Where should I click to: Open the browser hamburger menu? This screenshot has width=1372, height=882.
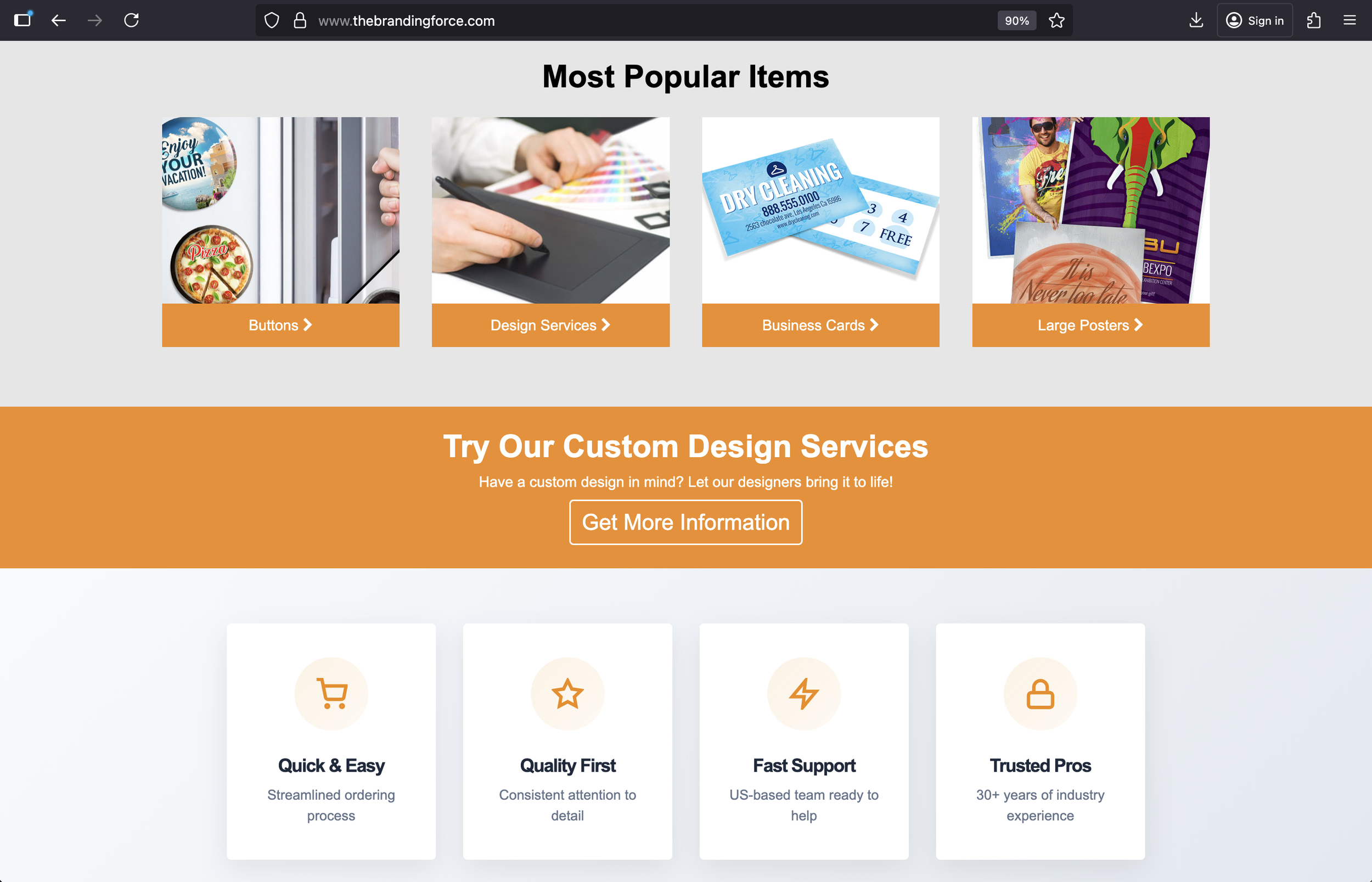1349,21
